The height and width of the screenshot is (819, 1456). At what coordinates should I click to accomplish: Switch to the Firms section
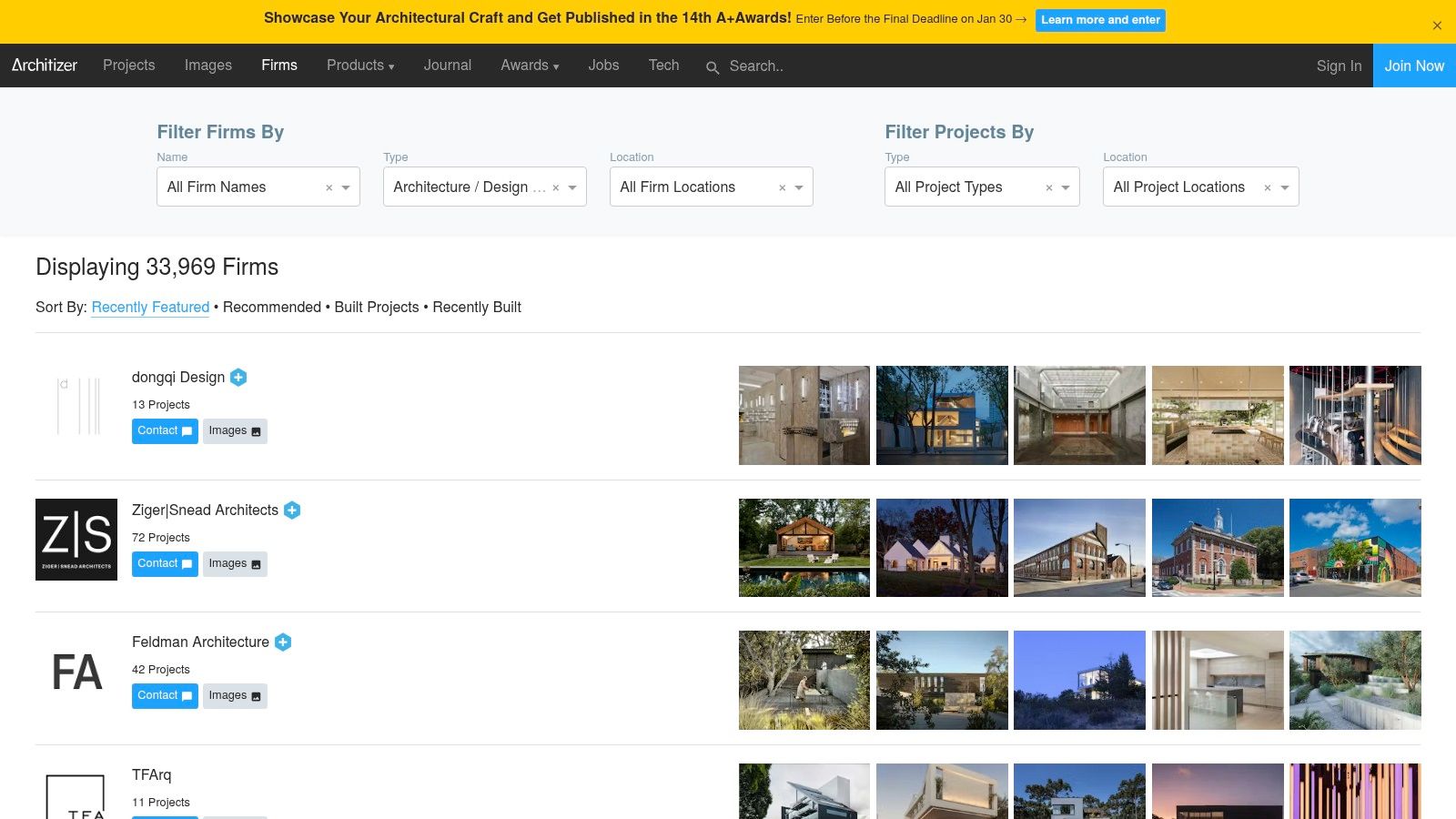[279, 66]
